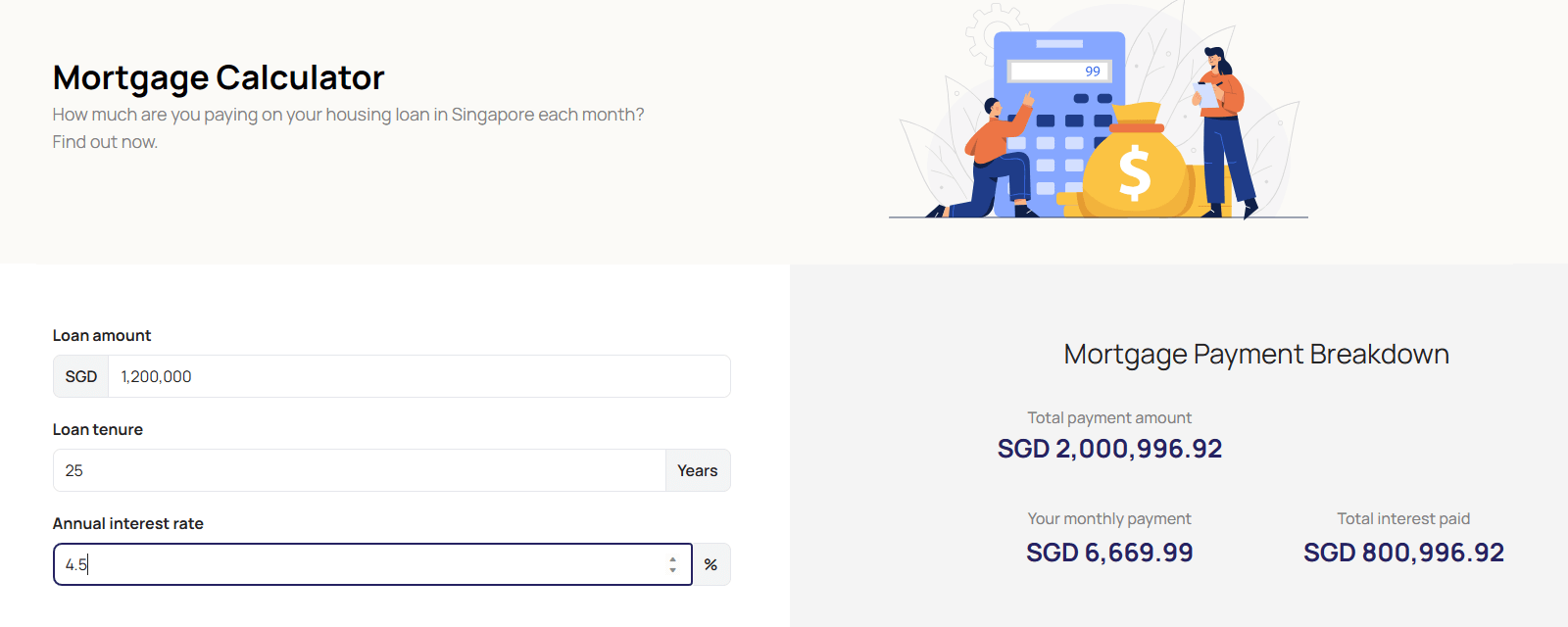The image size is (1568, 627).
Task: Click the SGD currency prefix box
Action: [x=81, y=377]
